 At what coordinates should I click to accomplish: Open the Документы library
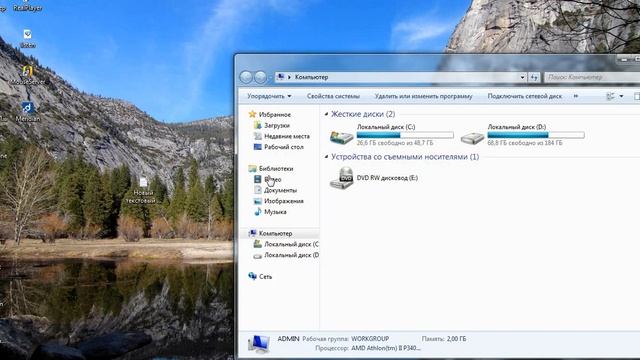[276, 190]
